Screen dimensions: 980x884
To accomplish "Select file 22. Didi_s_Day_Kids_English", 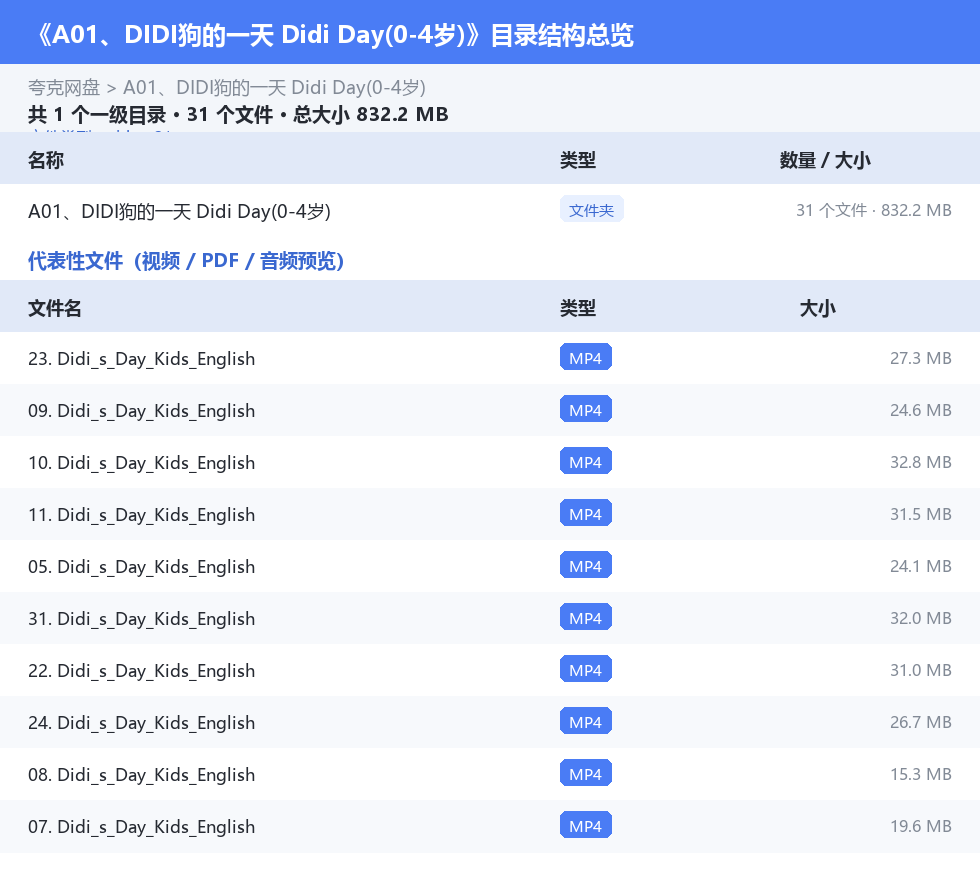I will click(x=141, y=670).
